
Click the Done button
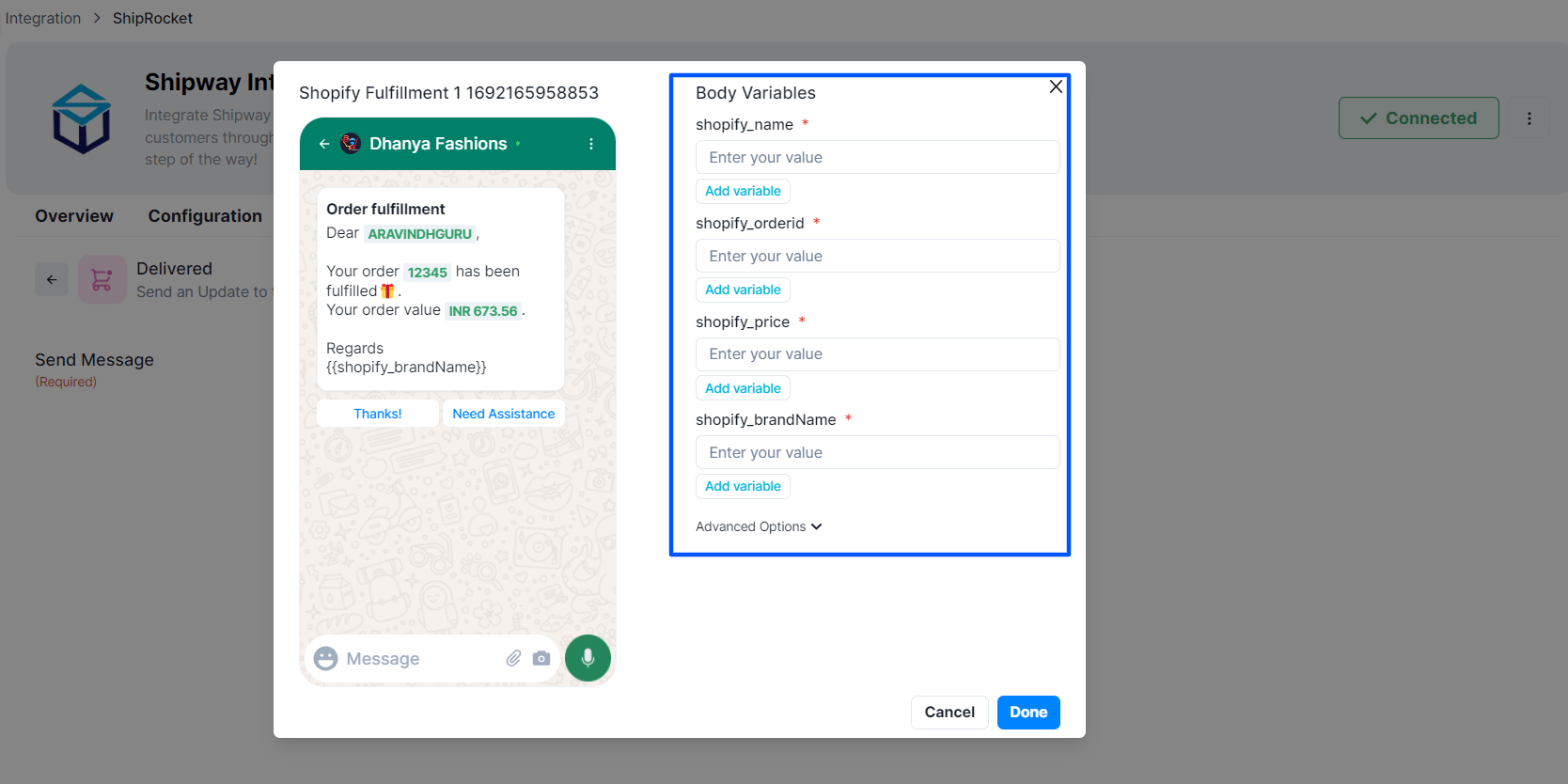pyautogui.click(x=1028, y=713)
